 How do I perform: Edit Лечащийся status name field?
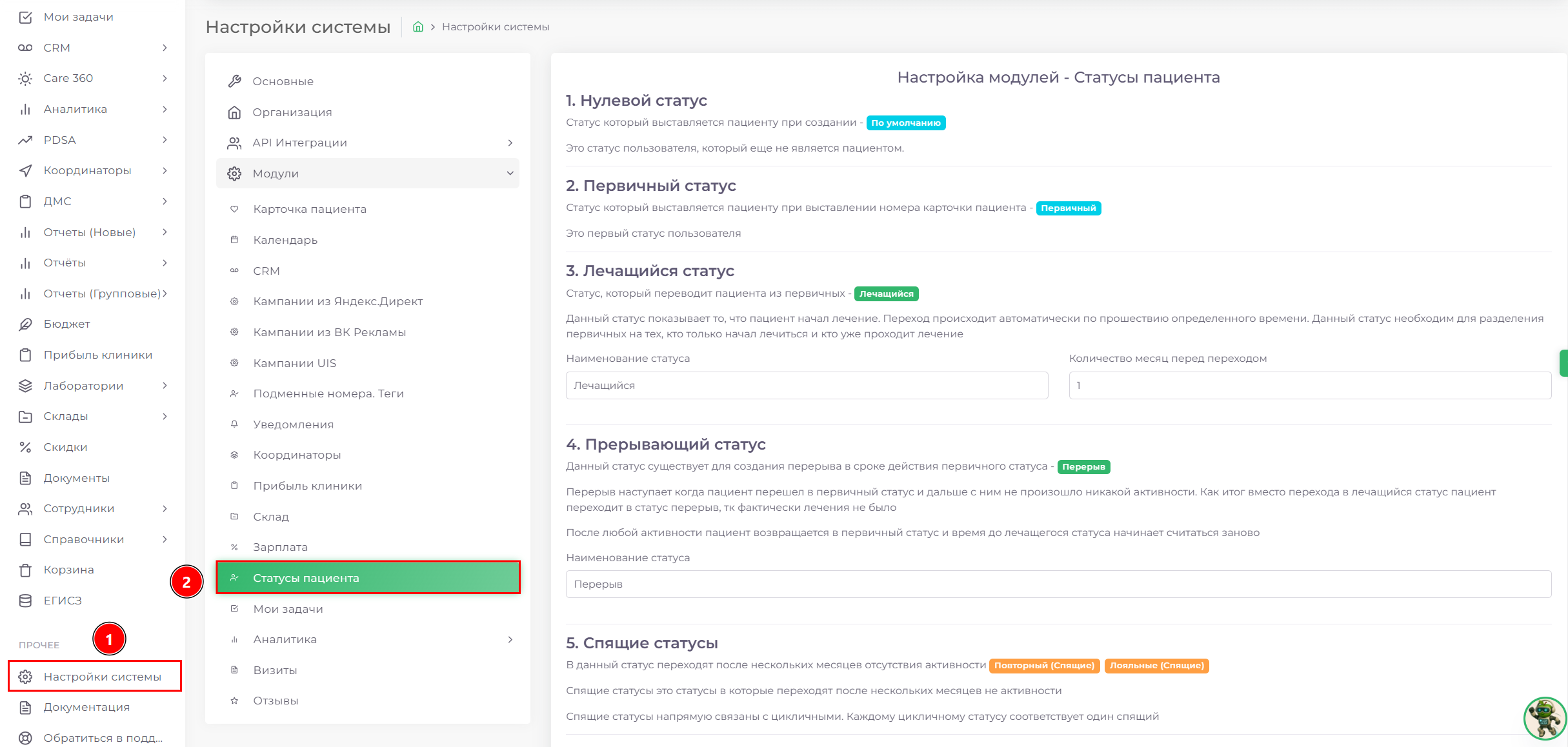click(x=807, y=385)
